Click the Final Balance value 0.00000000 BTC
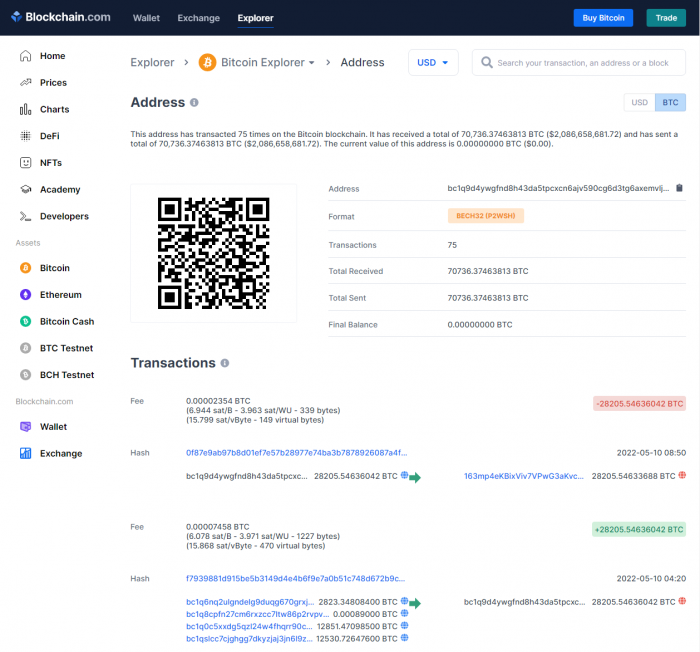The image size is (700, 652). click(480, 325)
